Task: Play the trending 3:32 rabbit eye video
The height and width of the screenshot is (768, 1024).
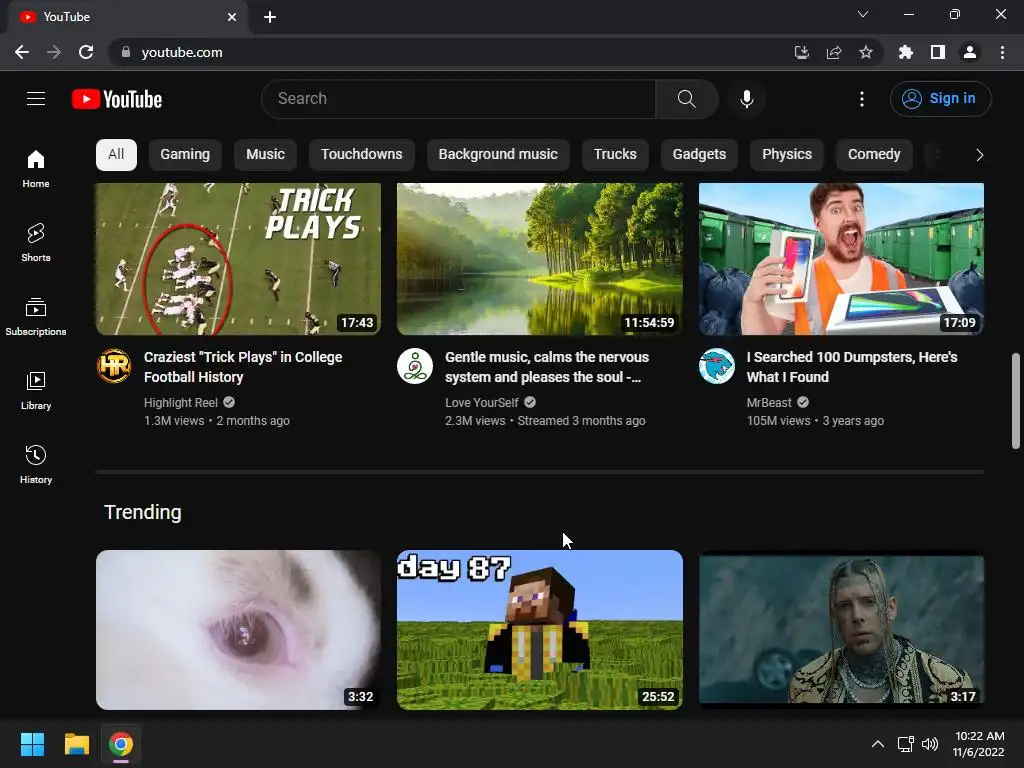Action: coord(238,630)
